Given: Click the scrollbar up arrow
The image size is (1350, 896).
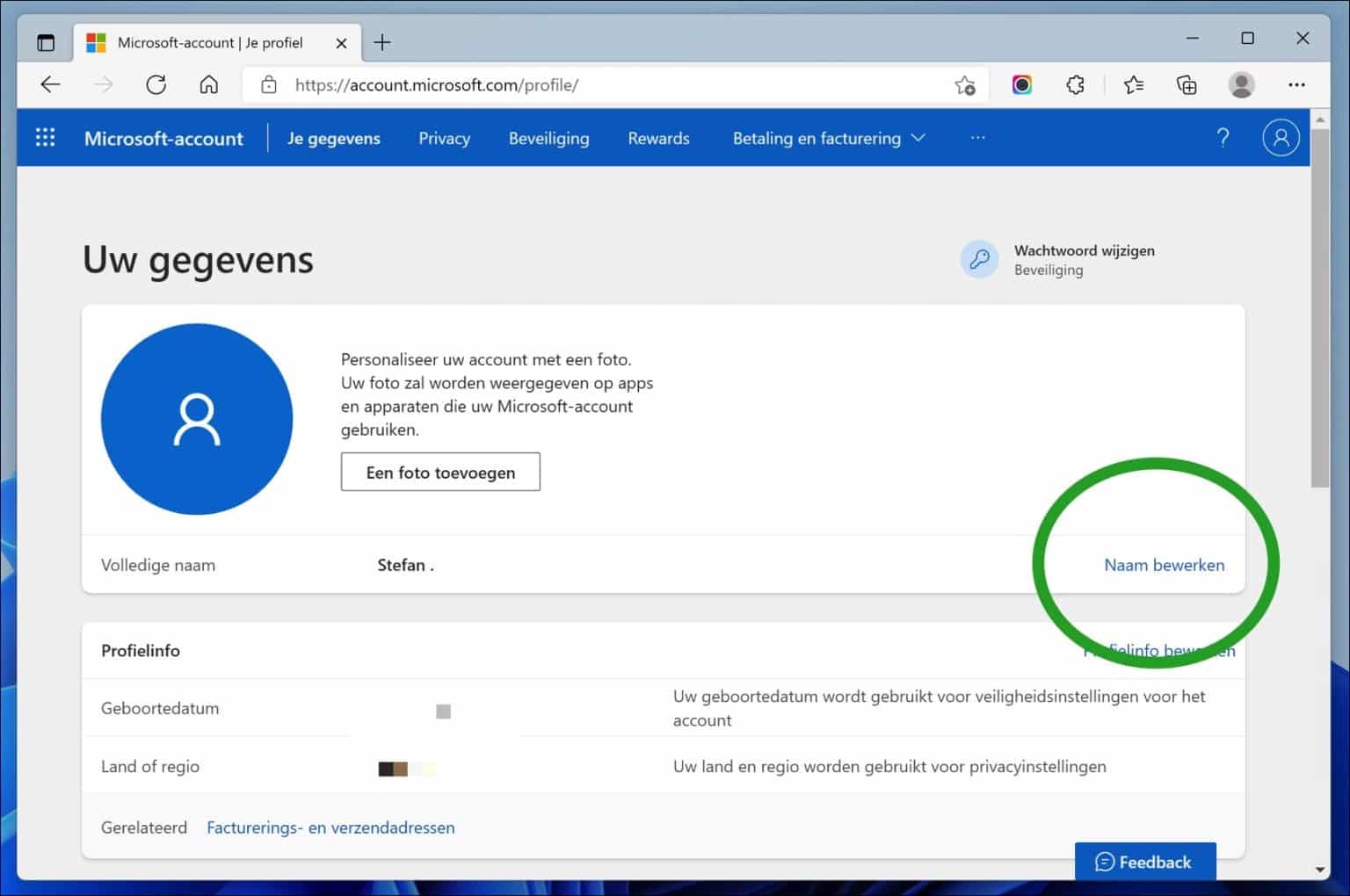Looking at the screenshot, I should 1319,119.
